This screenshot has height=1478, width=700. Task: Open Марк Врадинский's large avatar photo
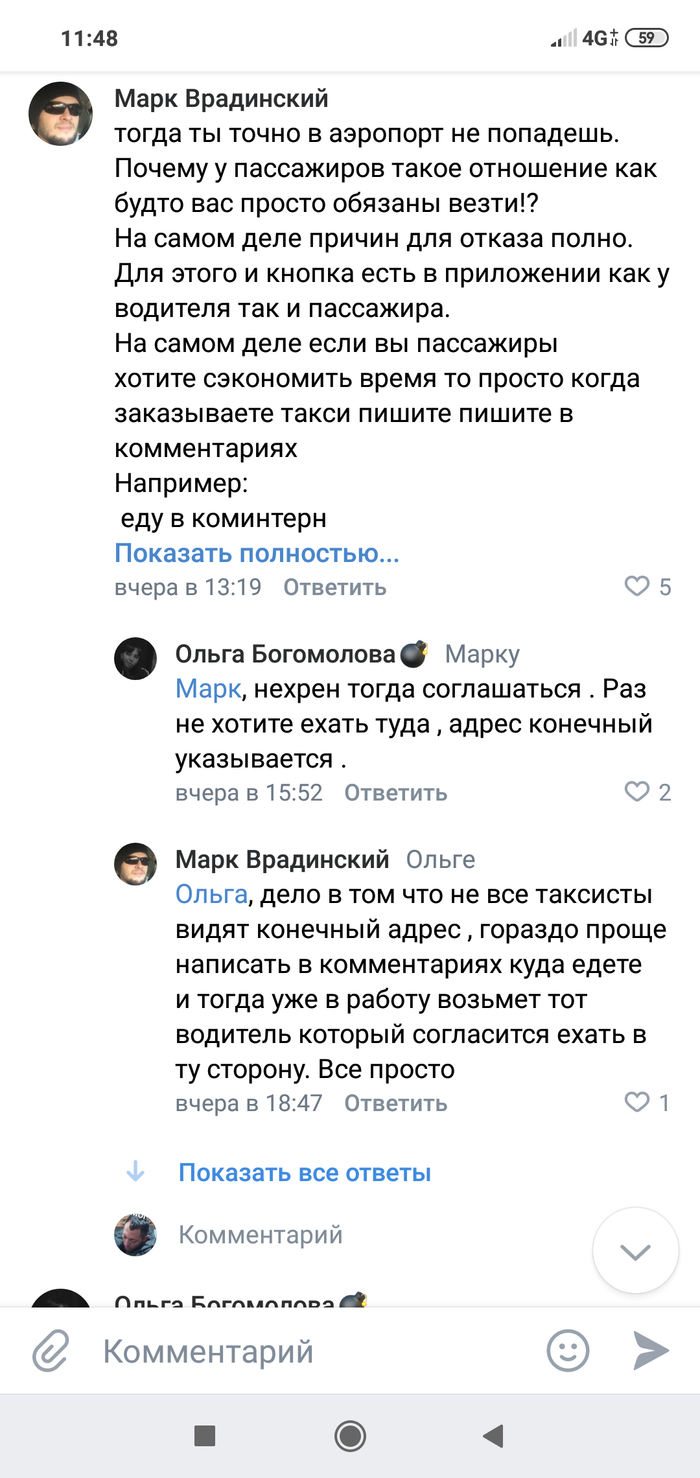click(x=60, y=114)
